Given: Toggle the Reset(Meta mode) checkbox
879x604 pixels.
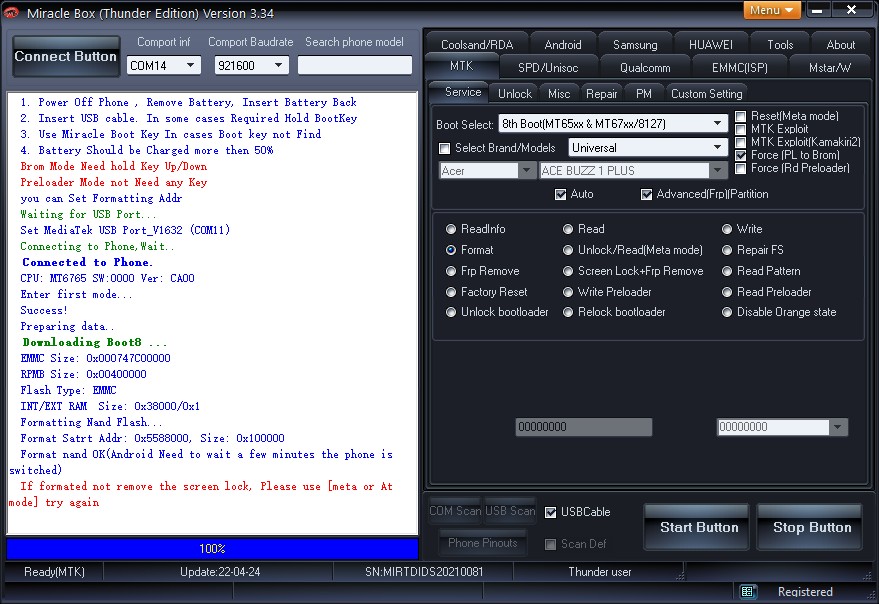Looking at the screenshot, I should [x=741, y=116].
